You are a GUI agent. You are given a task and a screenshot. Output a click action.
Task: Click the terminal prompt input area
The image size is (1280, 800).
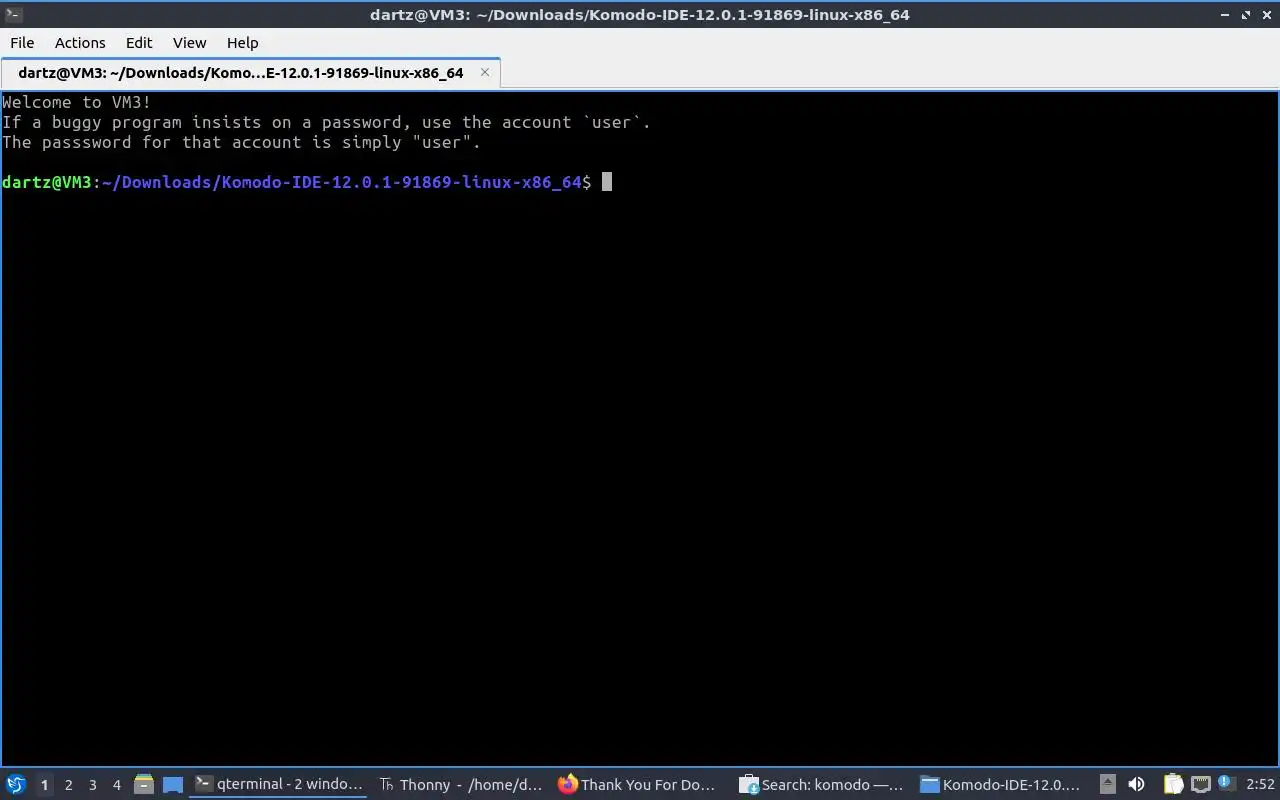(606, 182)
